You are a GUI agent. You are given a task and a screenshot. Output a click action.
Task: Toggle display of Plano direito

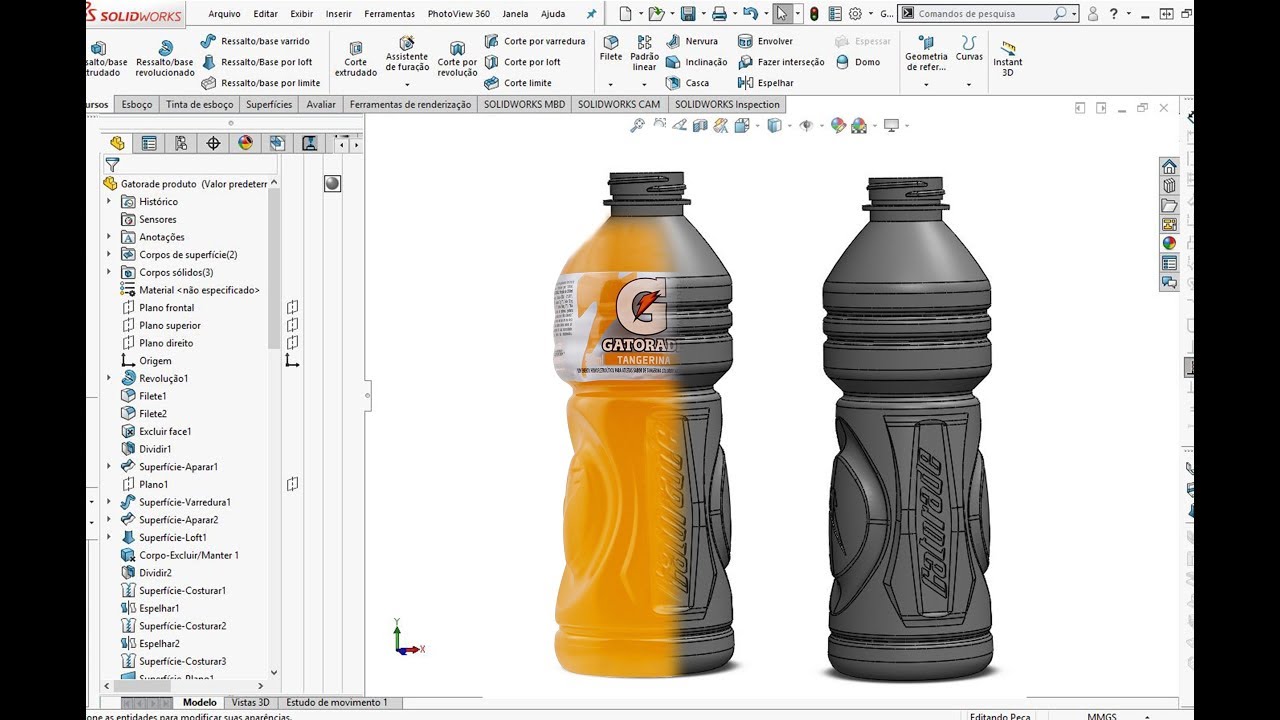pos(293,343)
